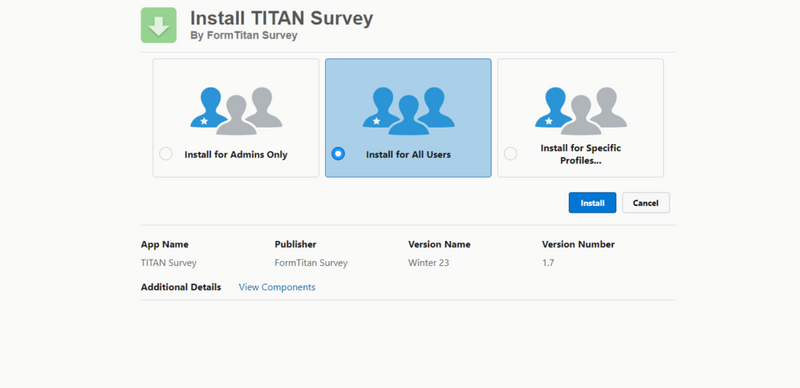Click the Install for All Users label
Screen dimensions: 800x388
click(x=408, y=154)
